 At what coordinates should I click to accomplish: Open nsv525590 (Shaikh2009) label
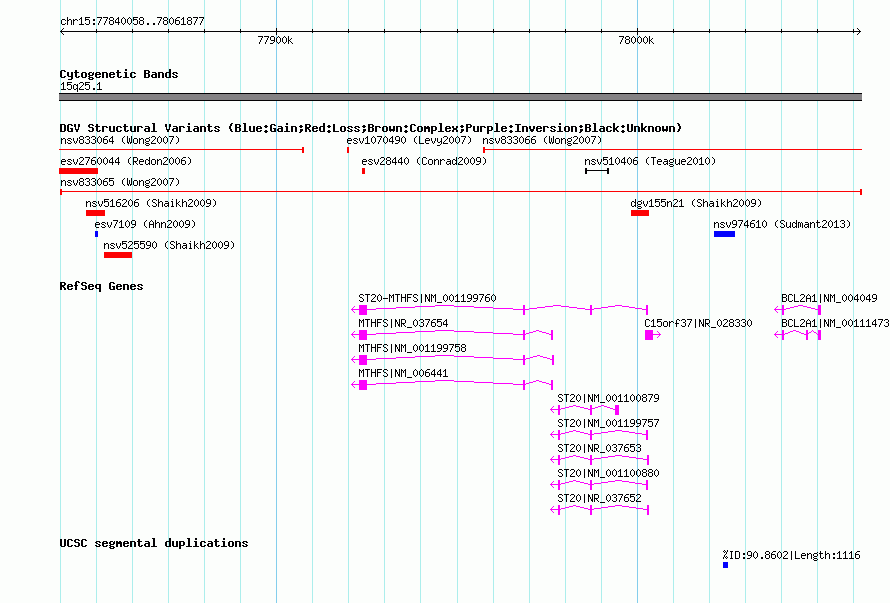[169, 245]
